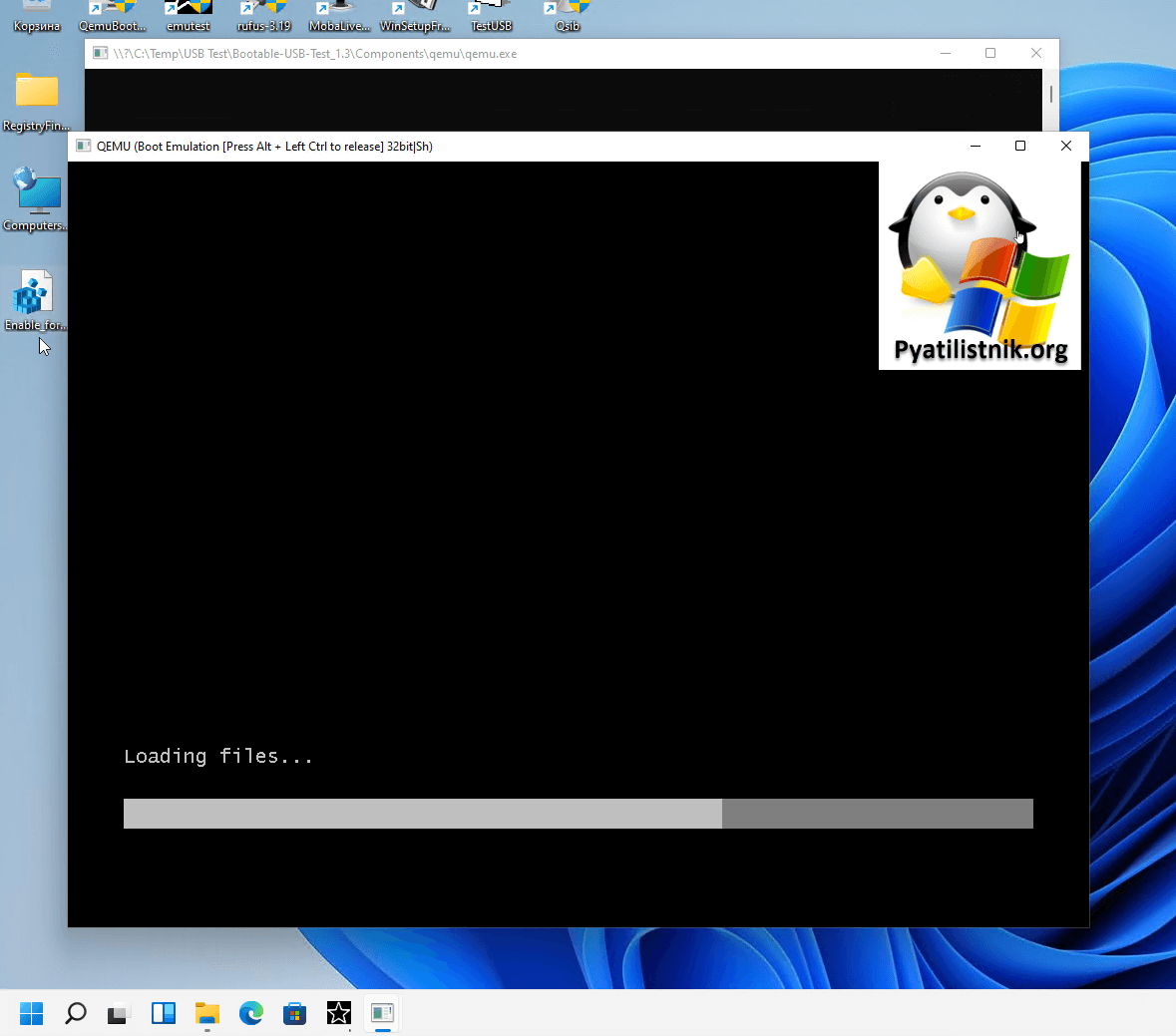Open File Explorer from the taskbar

point(206,1013)
